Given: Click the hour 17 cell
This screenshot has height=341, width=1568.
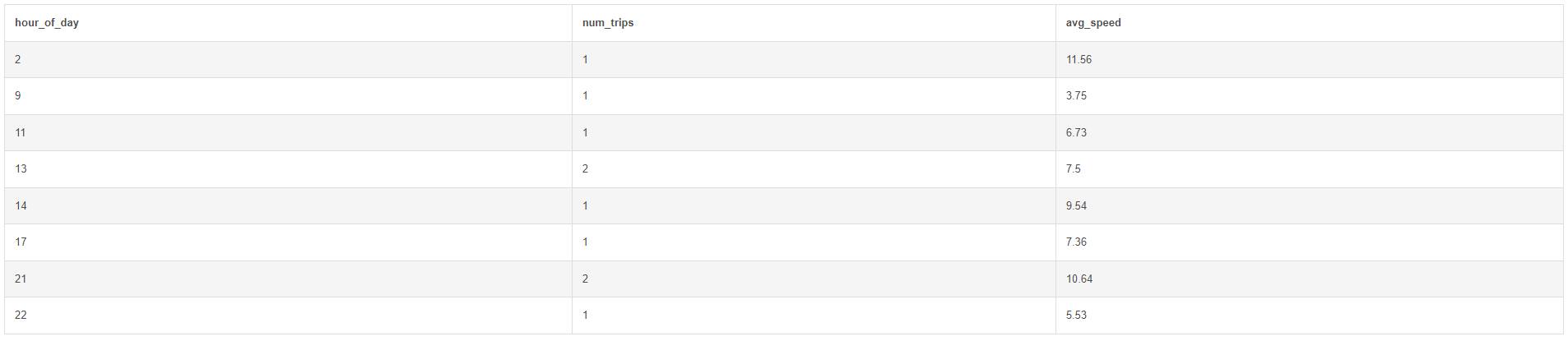Looking at the screenshot, I should pos(21,242).
